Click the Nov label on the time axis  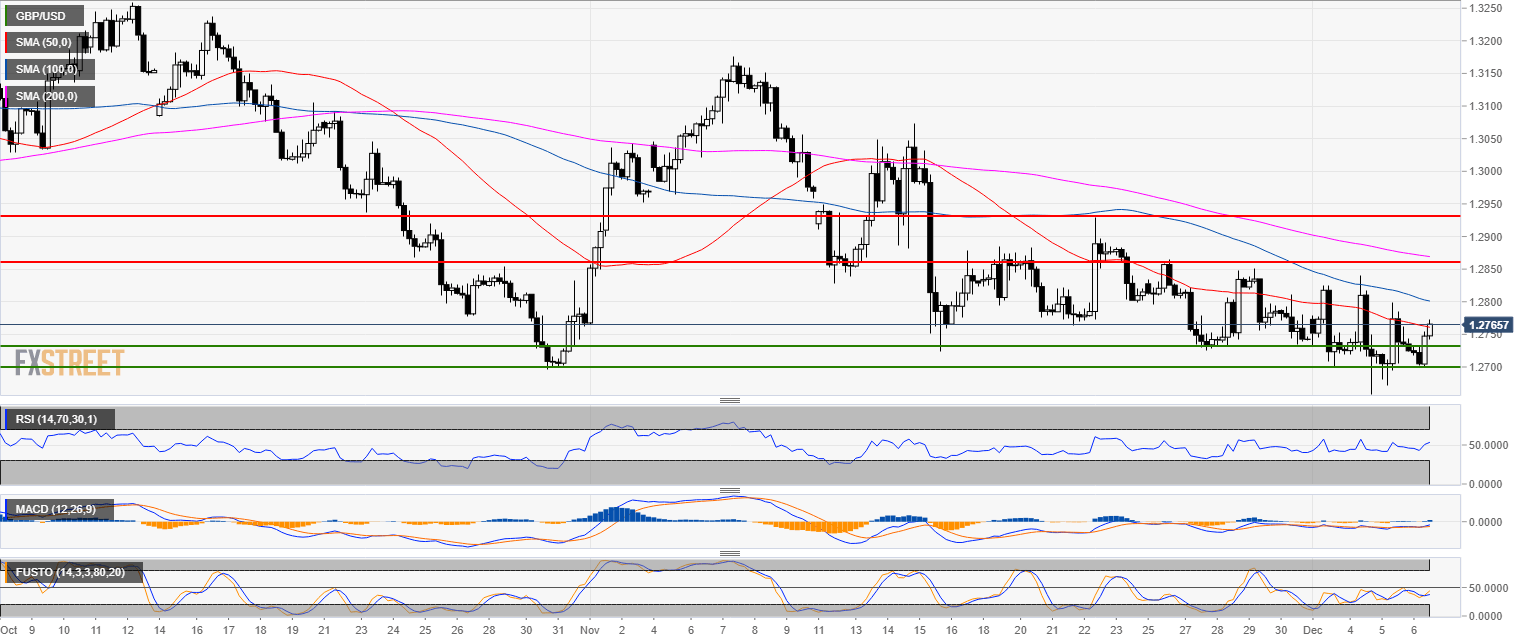point(590,632)
